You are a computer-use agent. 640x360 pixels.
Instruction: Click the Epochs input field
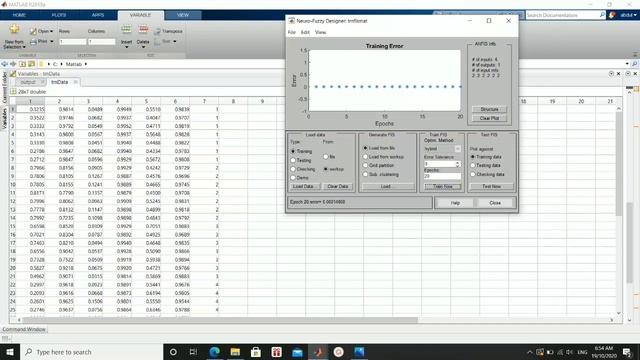[x=442, y=176]
